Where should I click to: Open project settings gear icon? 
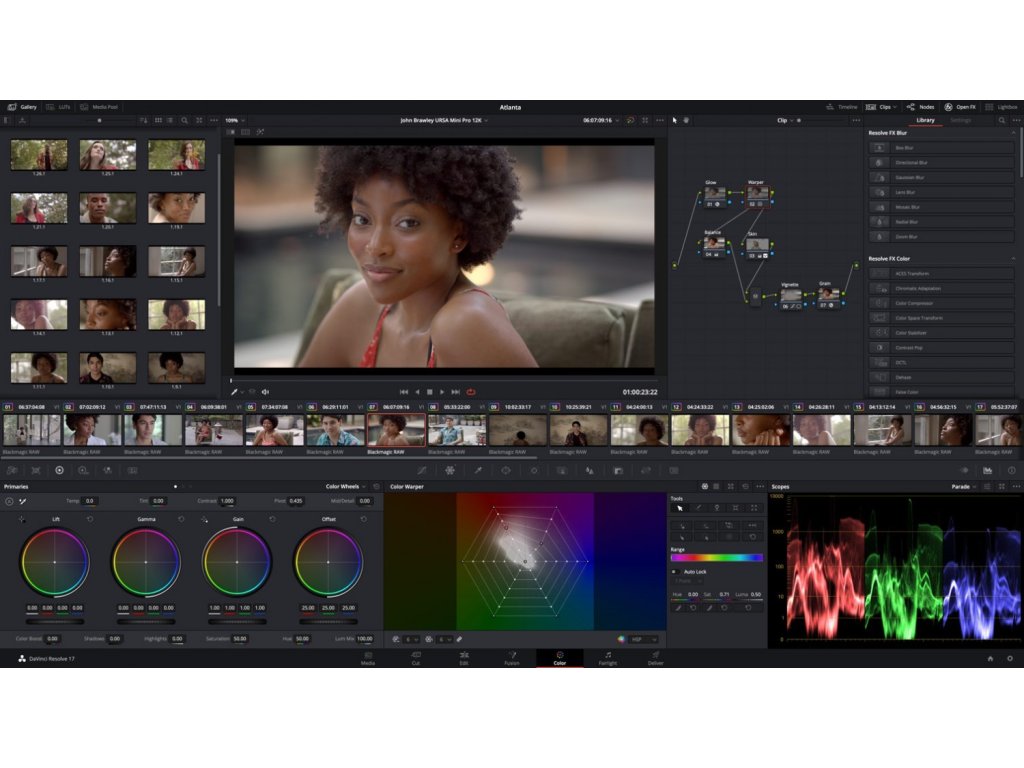click(1009, 658)
